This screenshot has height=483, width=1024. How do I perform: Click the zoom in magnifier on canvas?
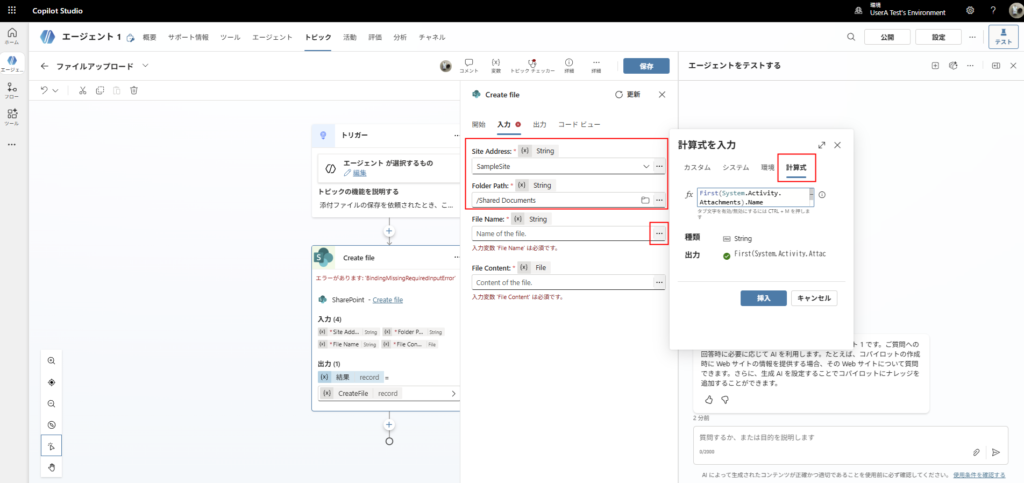tap(51, 360)
